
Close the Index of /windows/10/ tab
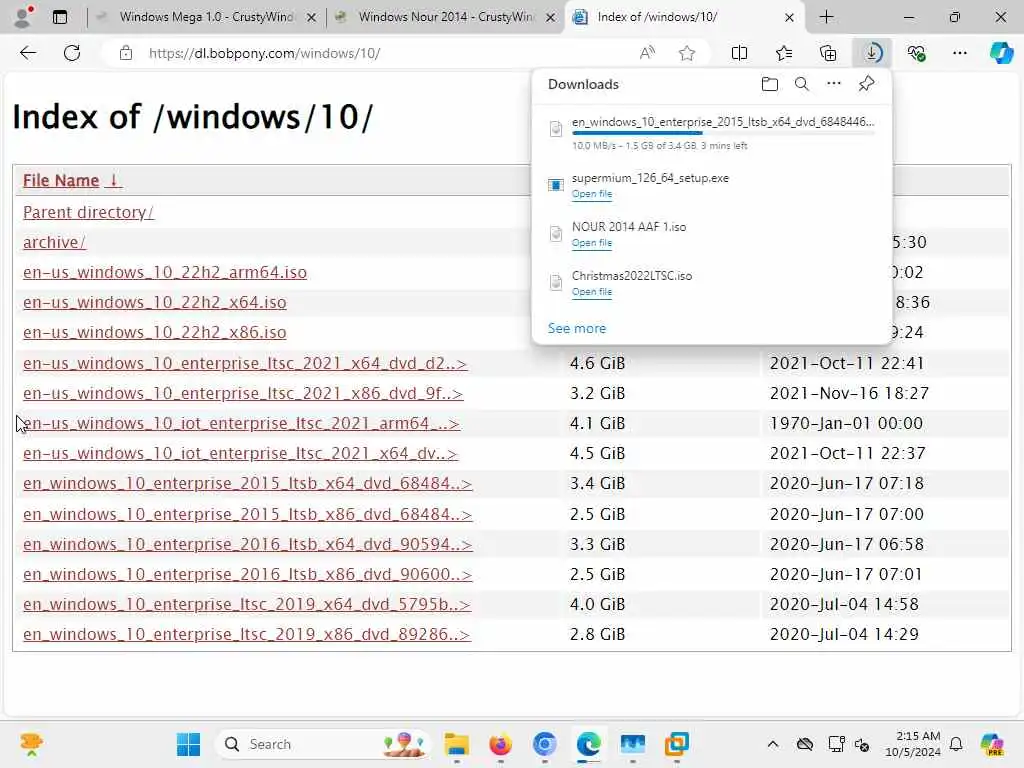(790, 18)
